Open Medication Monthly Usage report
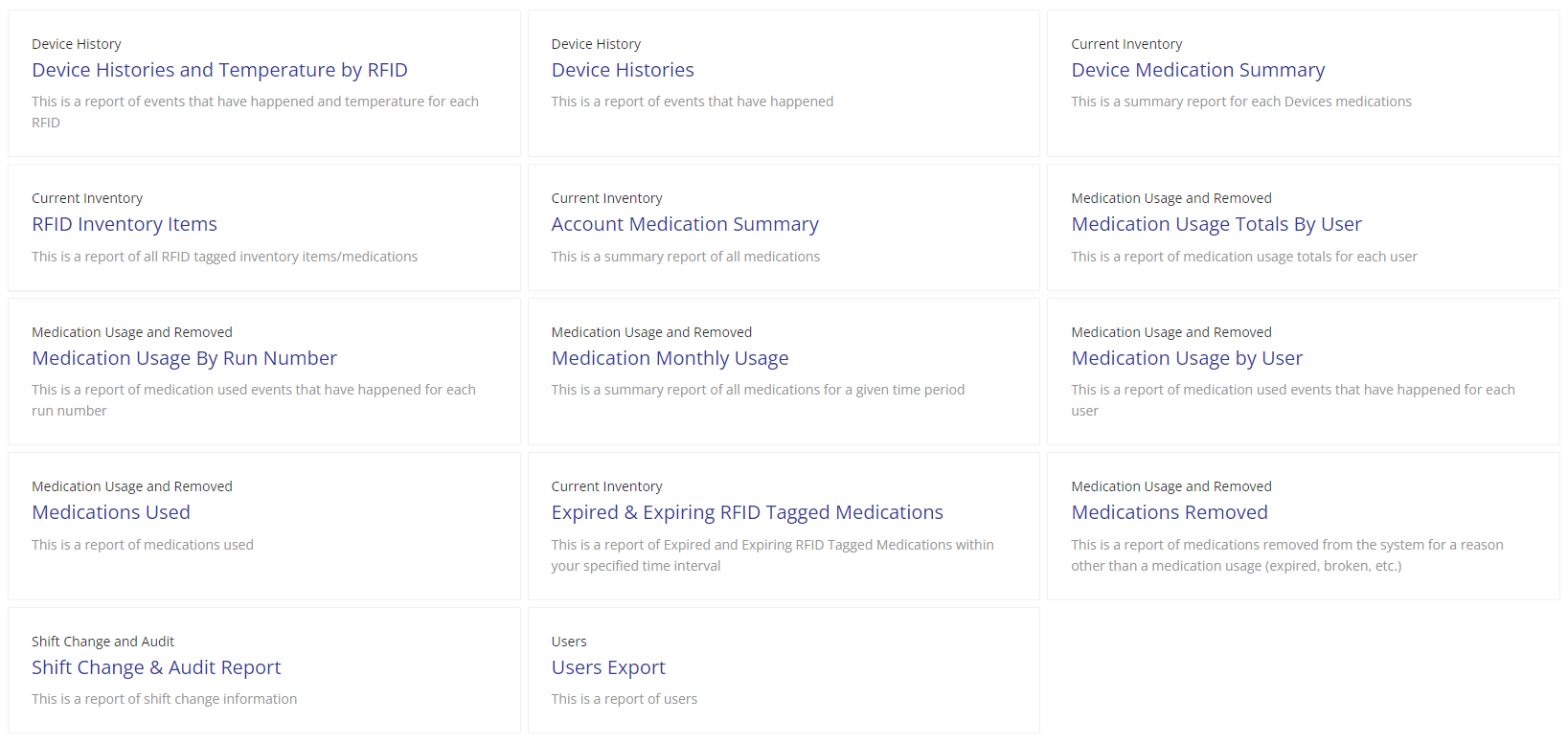The width and height of the screenshot is (1568, 744). coord(670,358)
